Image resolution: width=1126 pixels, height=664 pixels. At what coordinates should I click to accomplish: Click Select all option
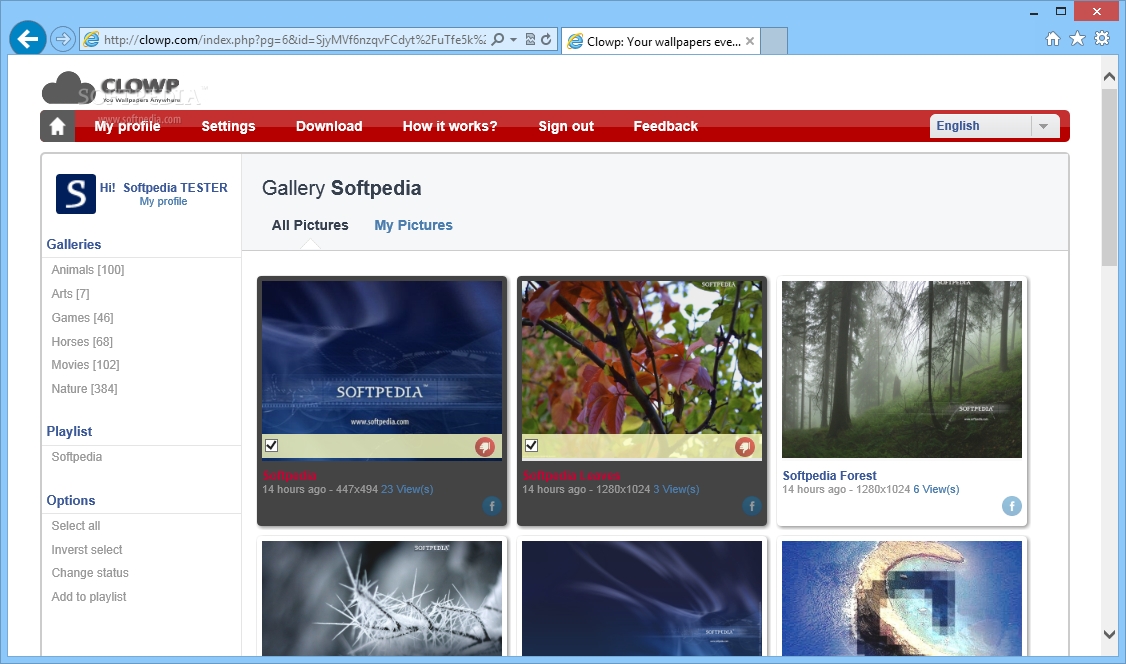(x=75, y=525)
